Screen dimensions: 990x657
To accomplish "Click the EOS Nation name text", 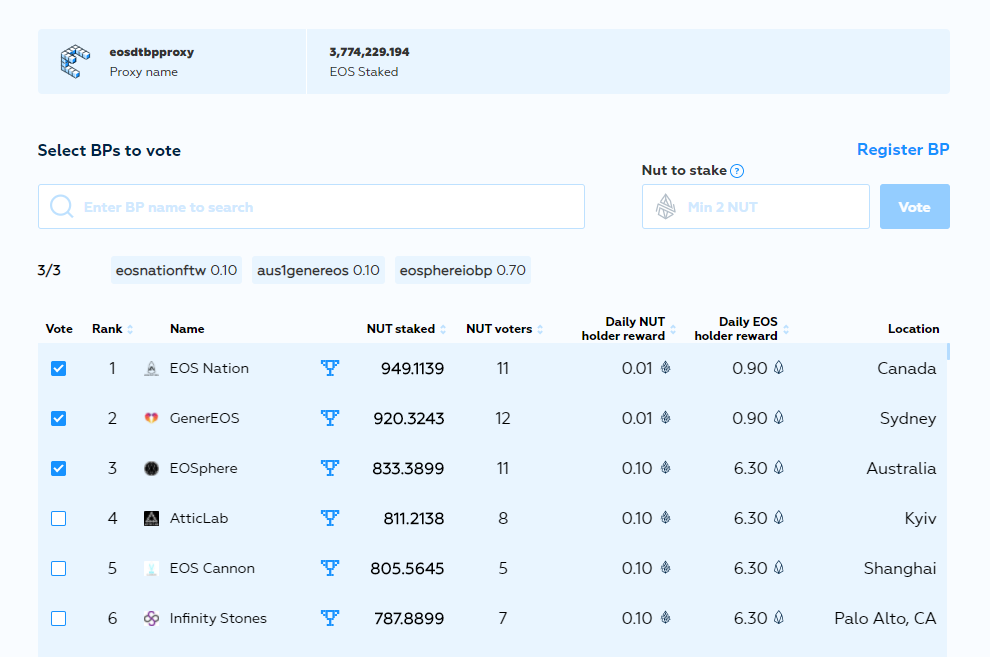I will [209, 368].
